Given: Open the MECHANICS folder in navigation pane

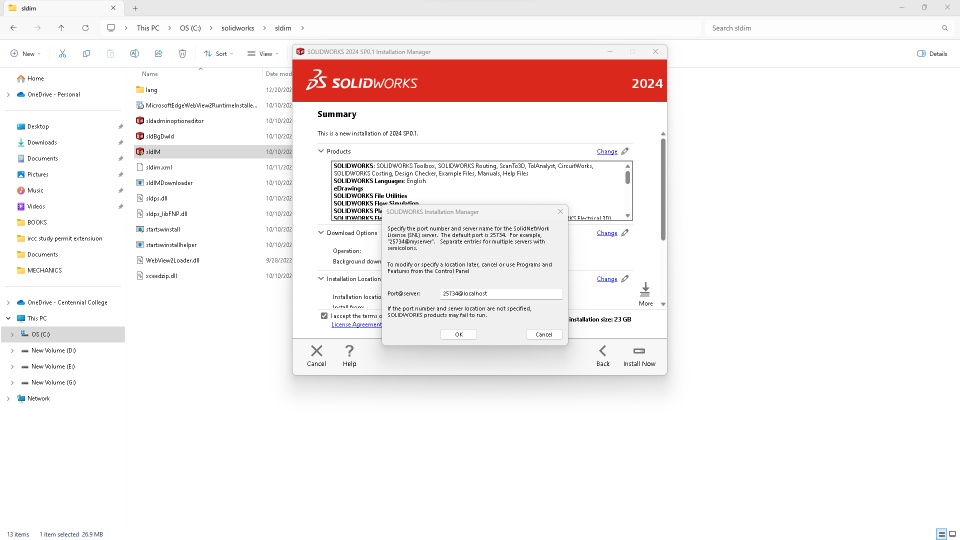Looking at the screenshot, I should point(44,270).
